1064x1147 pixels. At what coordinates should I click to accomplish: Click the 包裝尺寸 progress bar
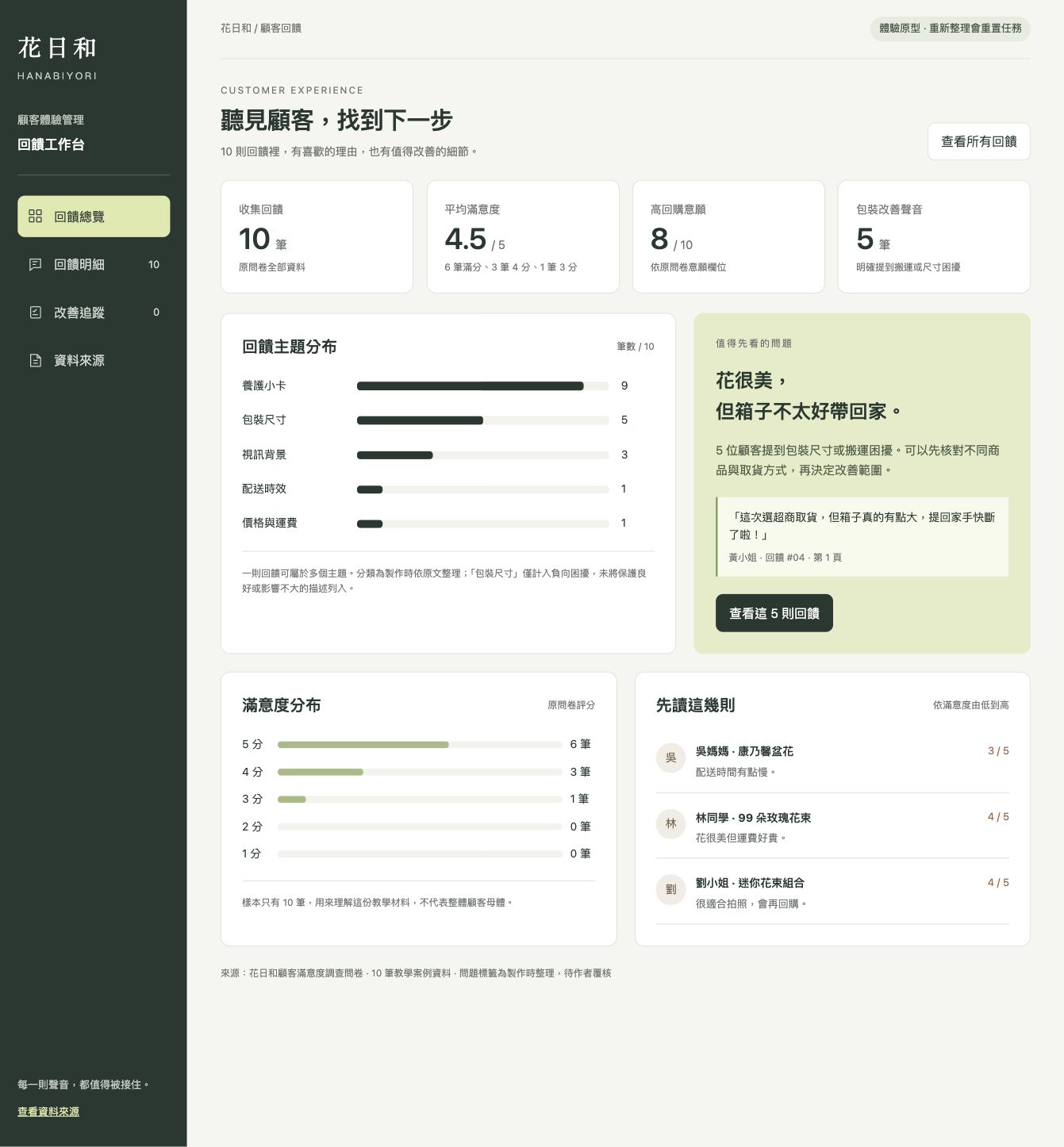click(x=482, y=420)
